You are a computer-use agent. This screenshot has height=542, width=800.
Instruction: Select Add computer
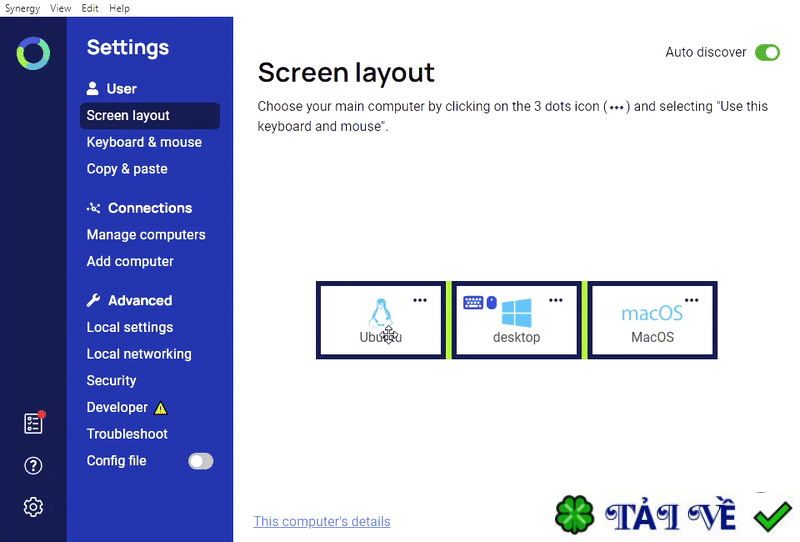[x=130, y=261]
